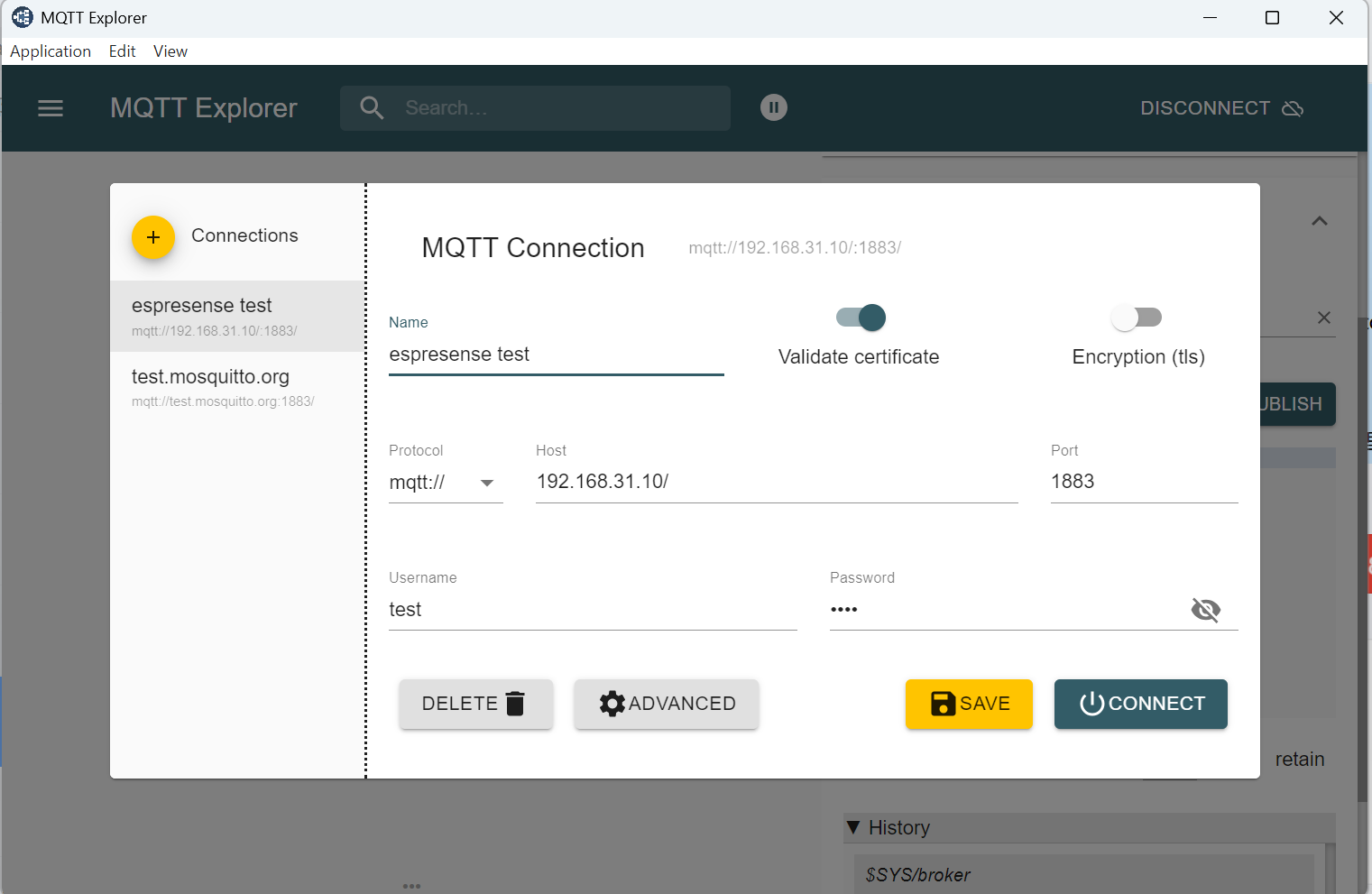Open the Protocol mqtt:// dropdown
The height and width of the screenshot is (894, 1372).
445,483
